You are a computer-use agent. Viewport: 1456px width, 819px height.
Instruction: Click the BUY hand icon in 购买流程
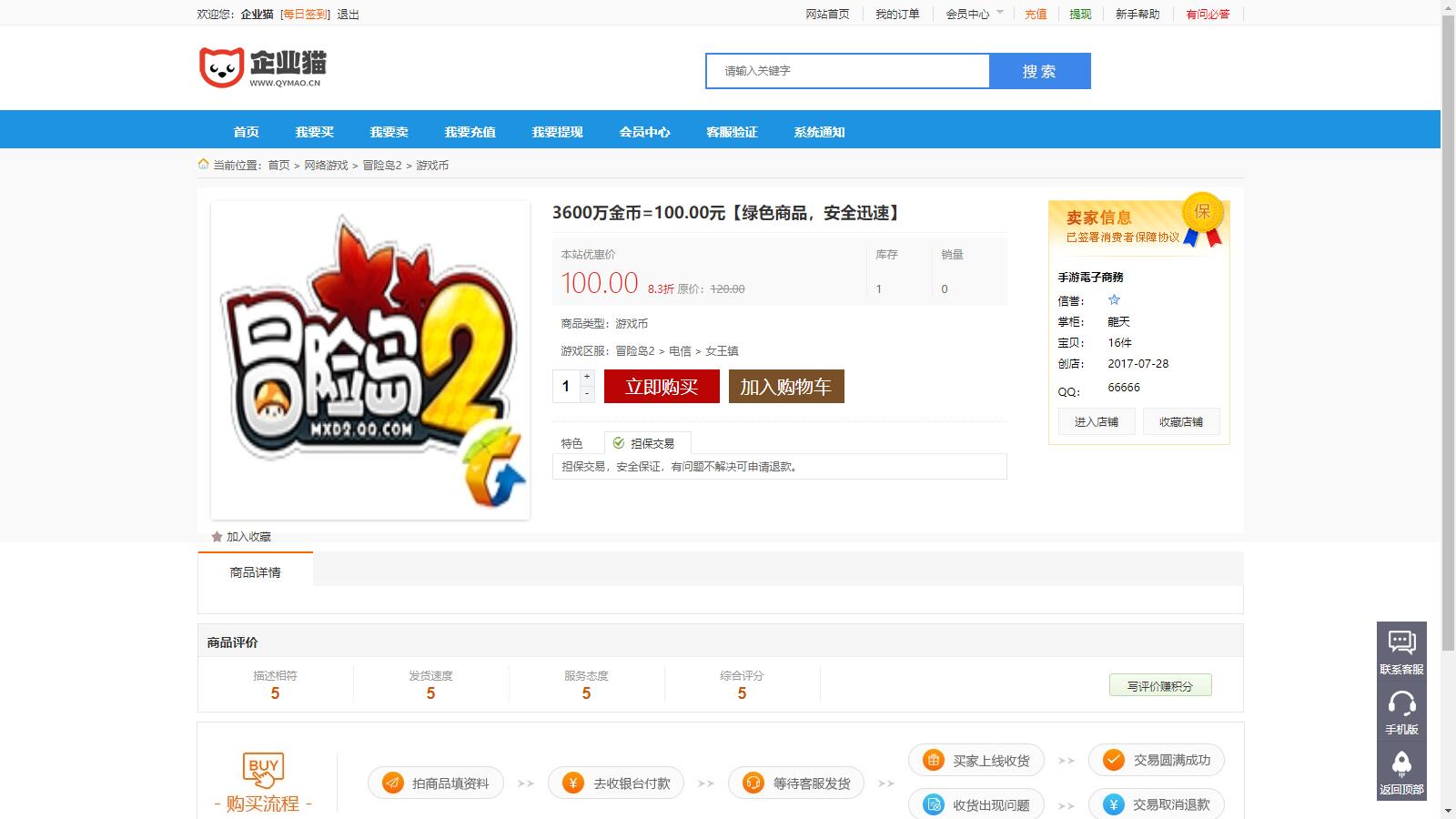pyautogui.click(x=264, y=769)
